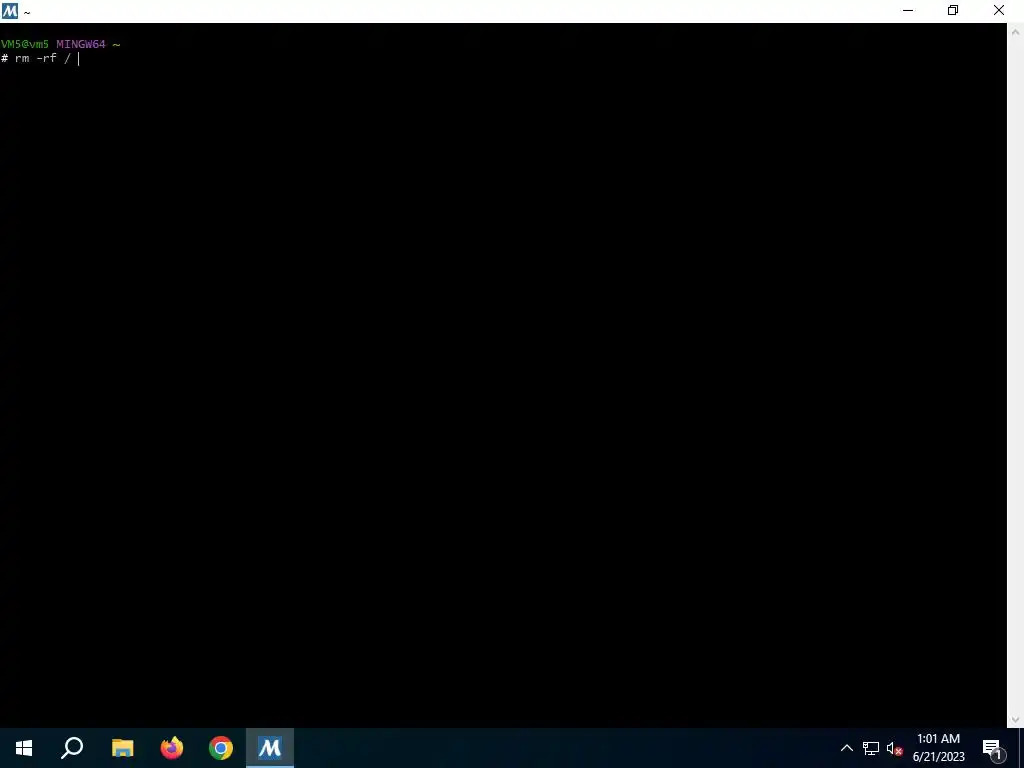Minimize the terminal window
The height and width of the screenshot is (768, 1024).
tap(908, 10)
